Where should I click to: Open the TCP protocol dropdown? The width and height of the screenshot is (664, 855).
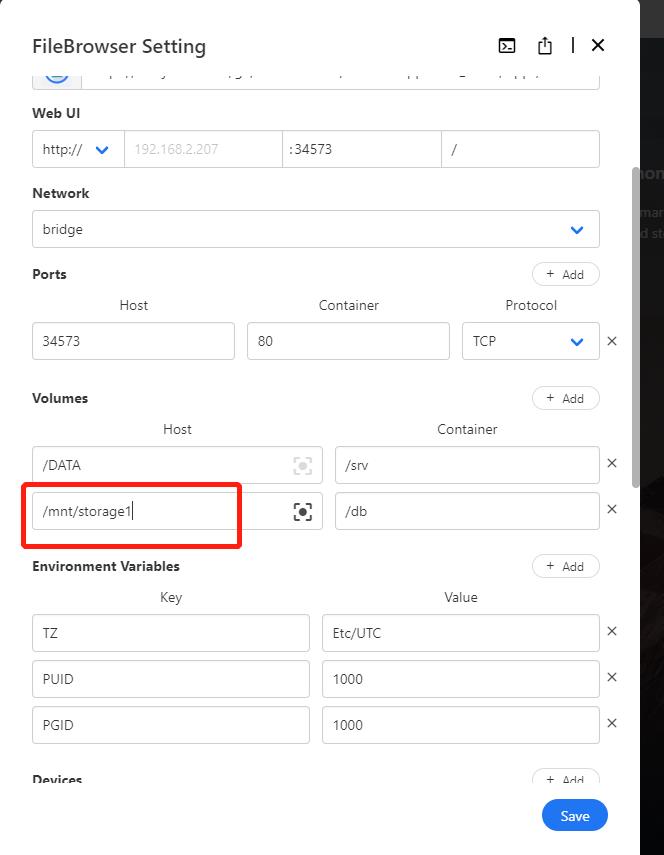(531, 341)
